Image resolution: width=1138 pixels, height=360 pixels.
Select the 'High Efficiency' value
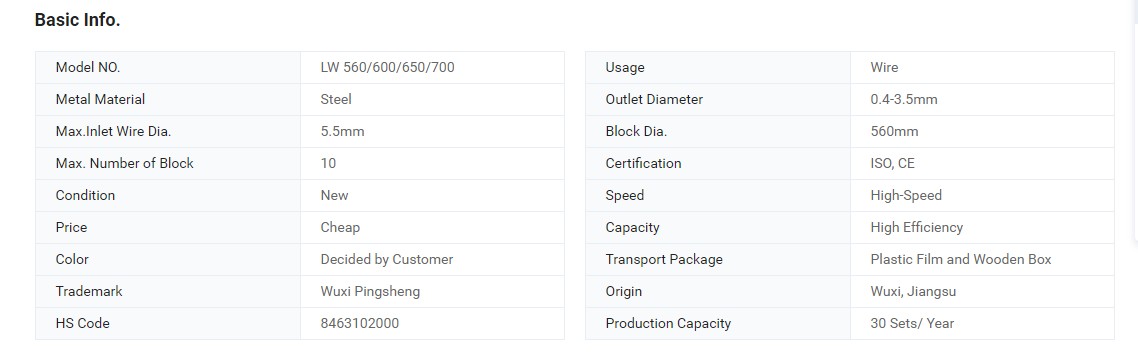917,227
